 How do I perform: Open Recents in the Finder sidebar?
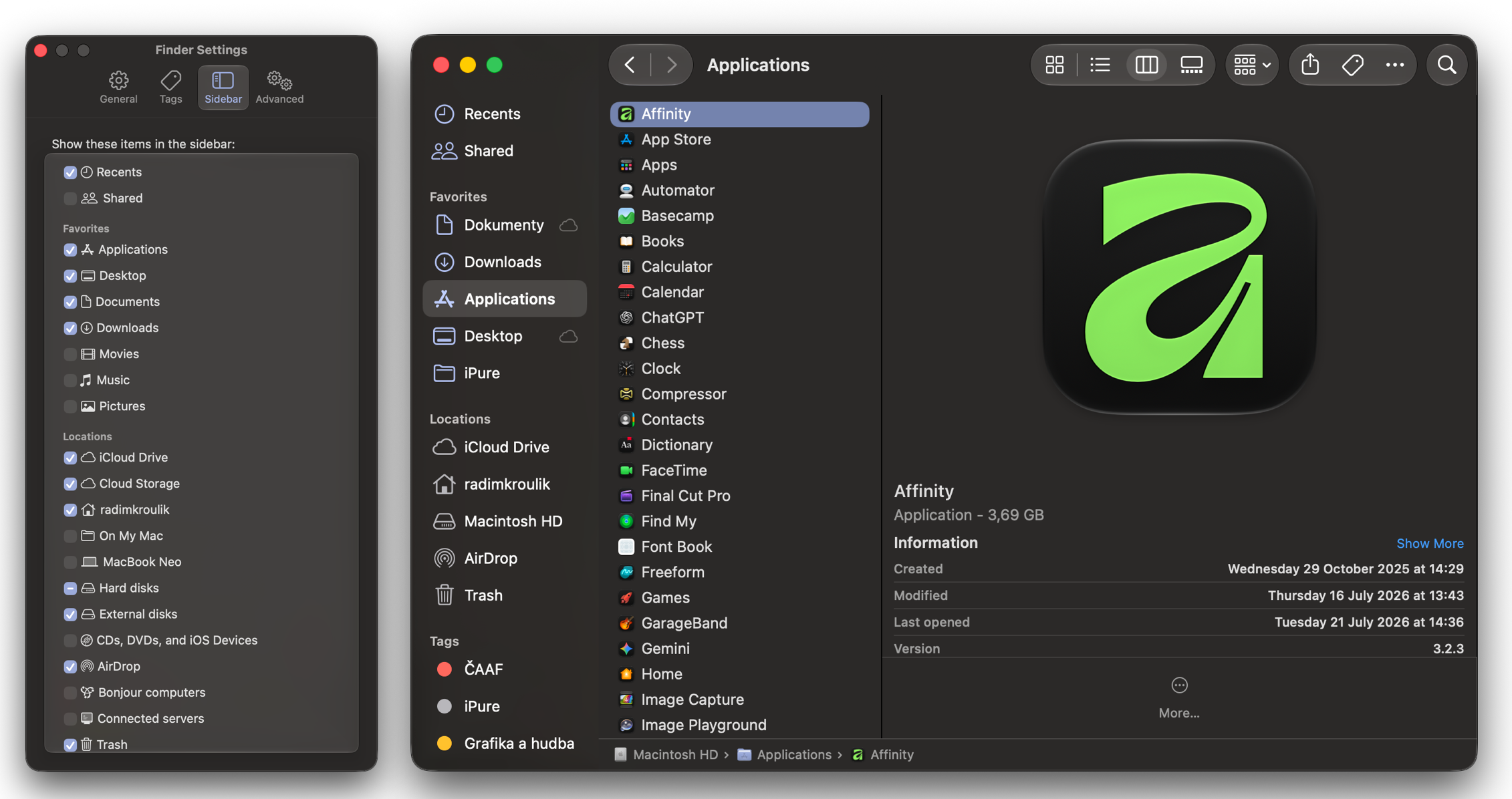click(505, 114)
